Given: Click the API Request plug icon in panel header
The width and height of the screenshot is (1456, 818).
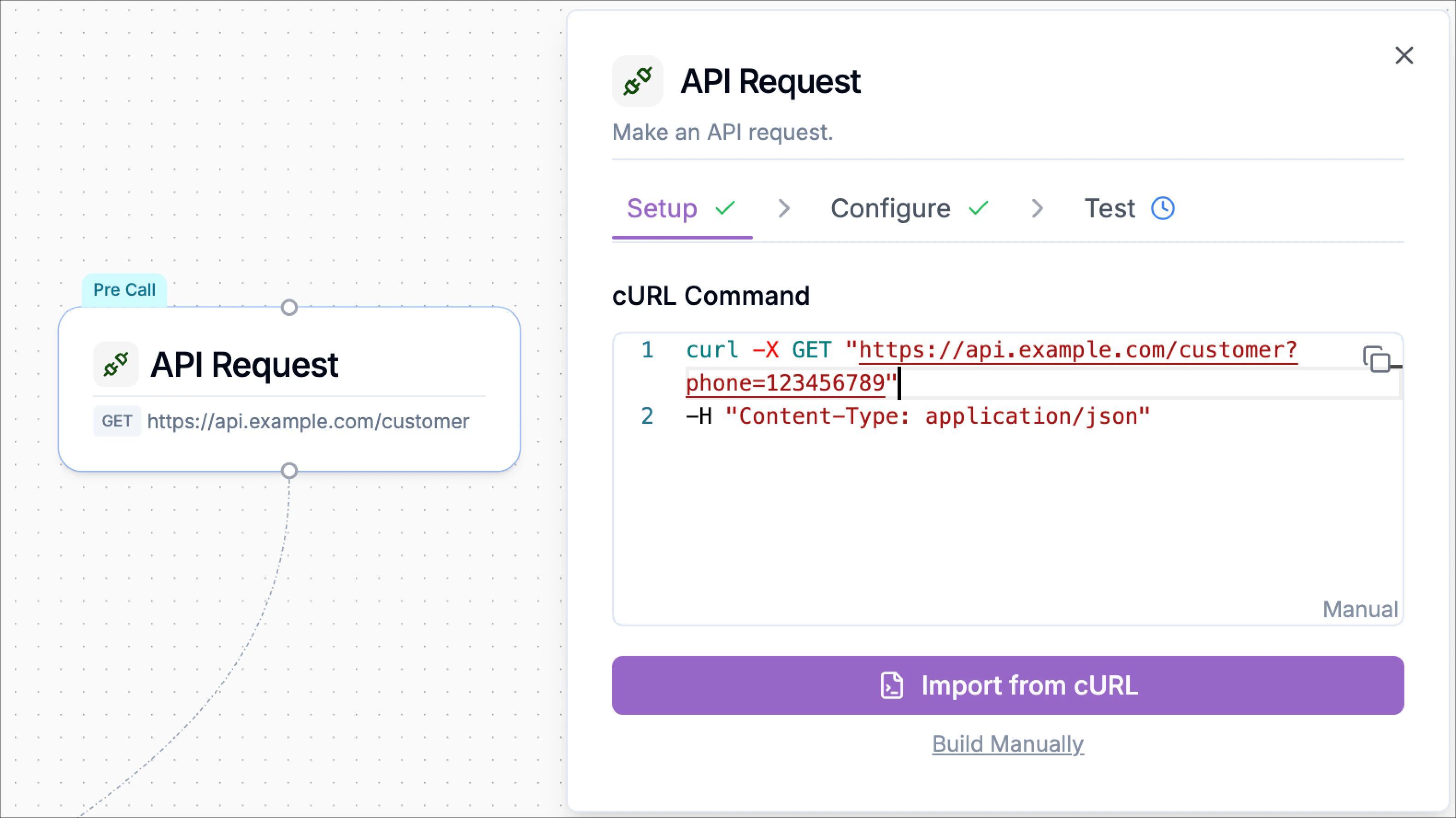Looking at the screenshot, I should (x=637, y=82).
